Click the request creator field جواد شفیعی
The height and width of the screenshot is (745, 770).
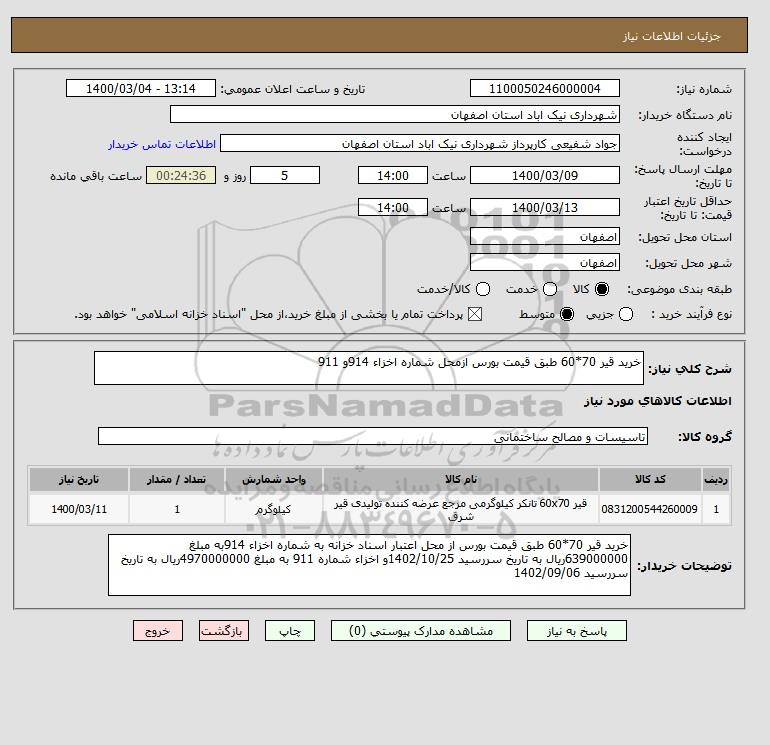(420, 144)
